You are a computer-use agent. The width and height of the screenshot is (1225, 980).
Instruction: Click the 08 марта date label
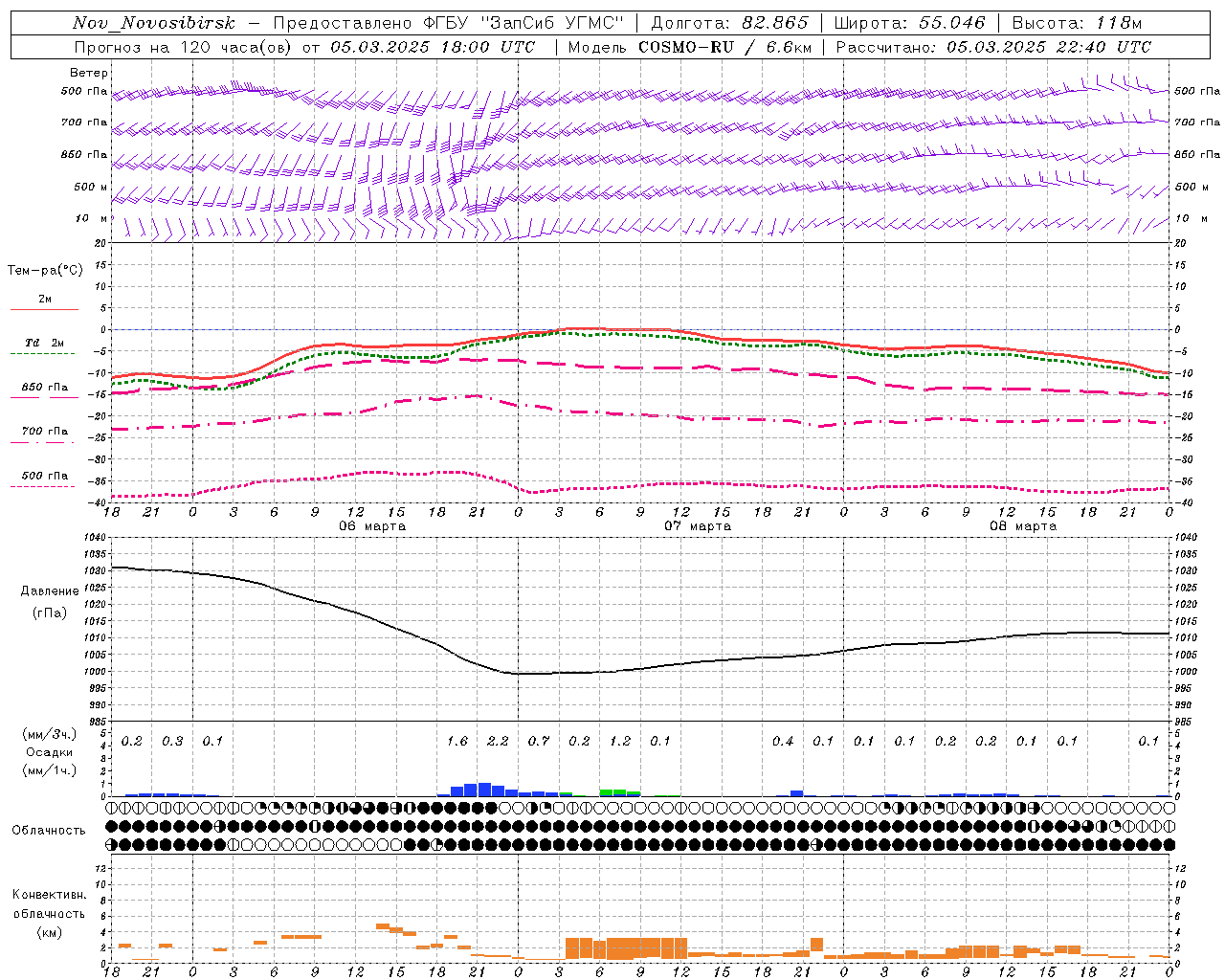click(x=1023, y=526)
